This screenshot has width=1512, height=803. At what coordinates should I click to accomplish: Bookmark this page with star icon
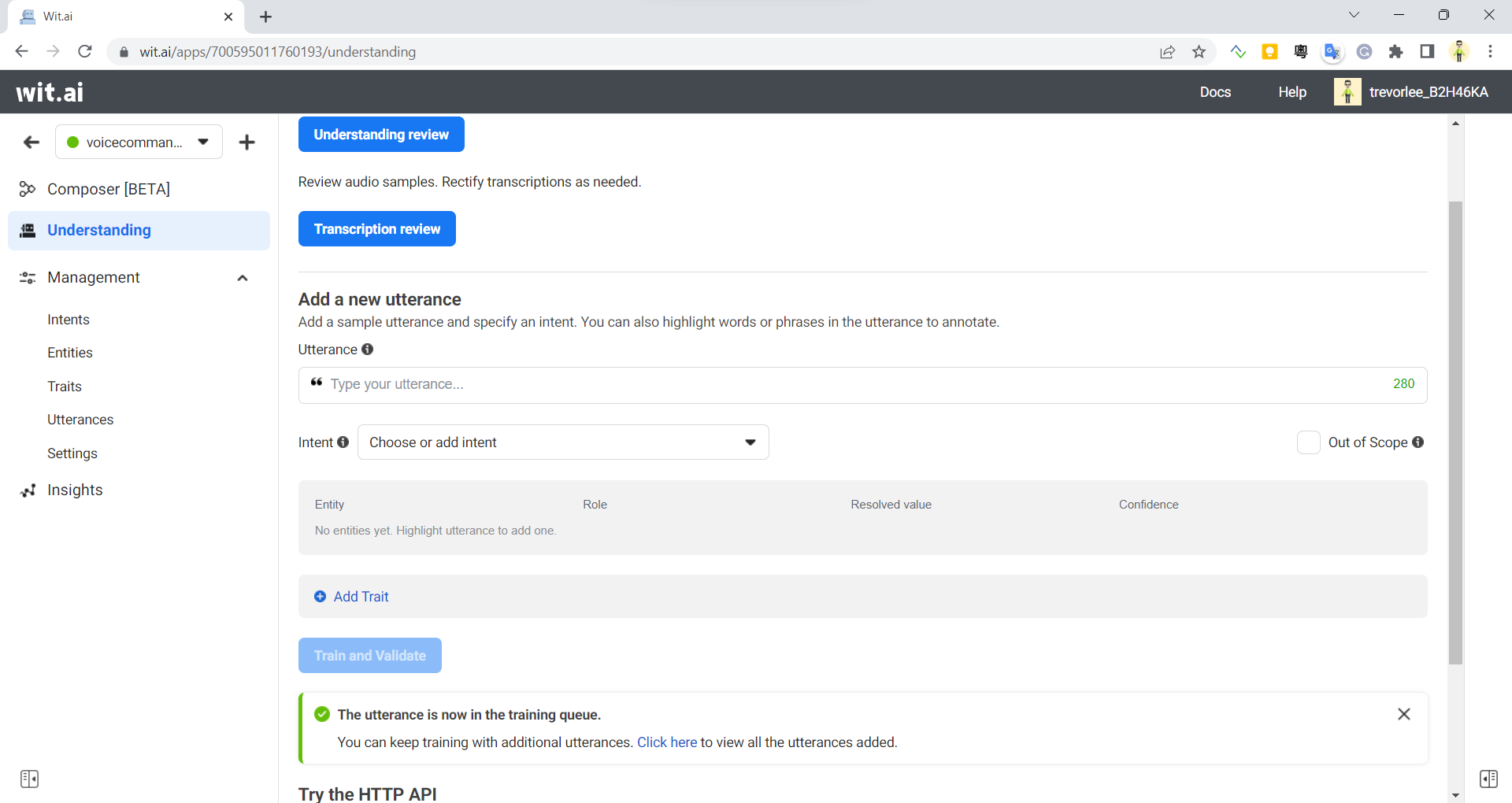coord(1199,52)
